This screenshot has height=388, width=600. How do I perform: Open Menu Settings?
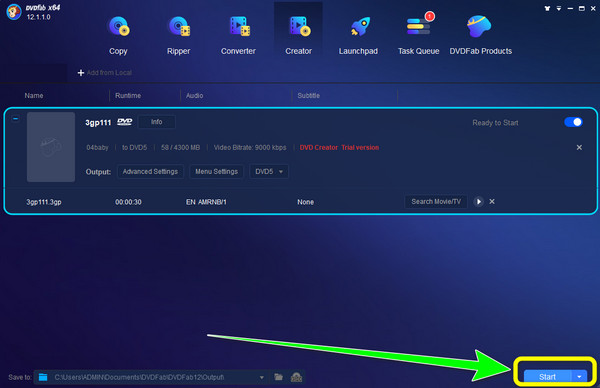(x=217, y=171)
